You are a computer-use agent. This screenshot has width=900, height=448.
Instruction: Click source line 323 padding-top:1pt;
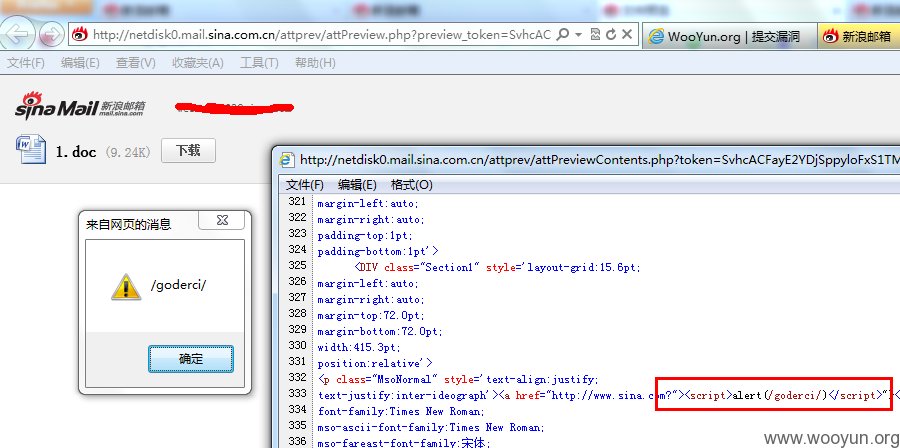point(365,235)
